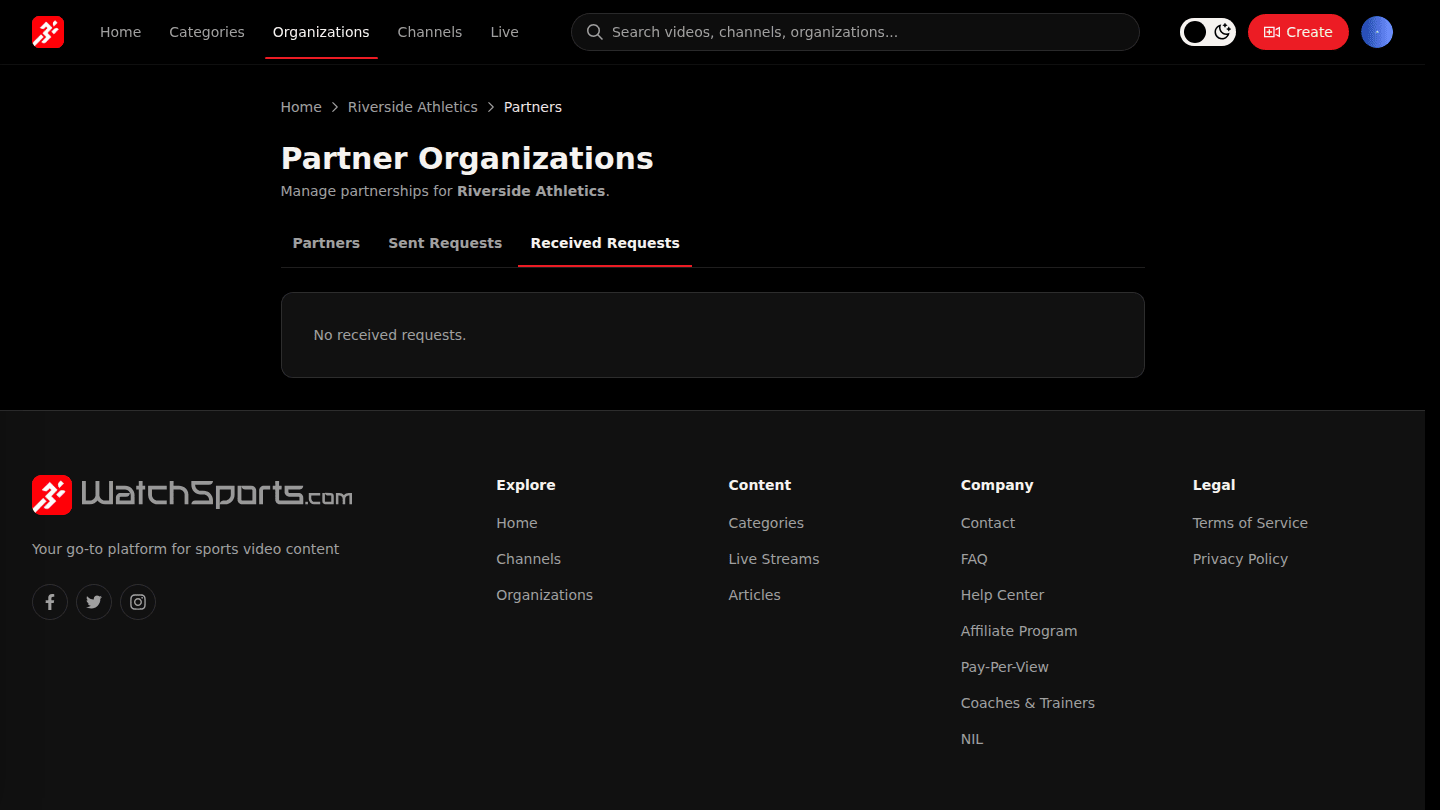Open Categories in top navigation
Screen dimensions: 1440x810
tap(207, 32)
